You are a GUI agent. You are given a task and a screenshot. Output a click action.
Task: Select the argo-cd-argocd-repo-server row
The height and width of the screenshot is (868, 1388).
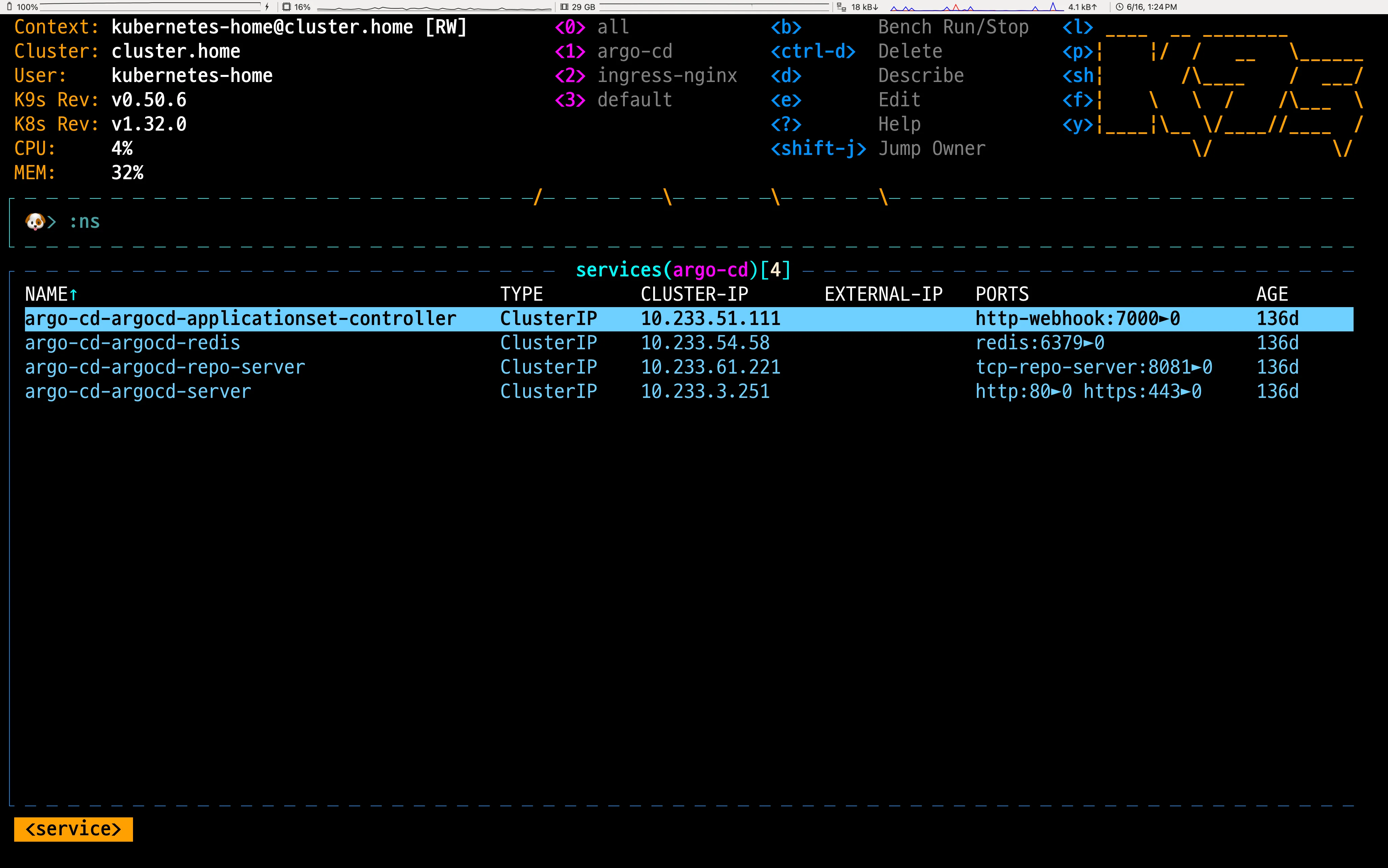coord(165,368)
